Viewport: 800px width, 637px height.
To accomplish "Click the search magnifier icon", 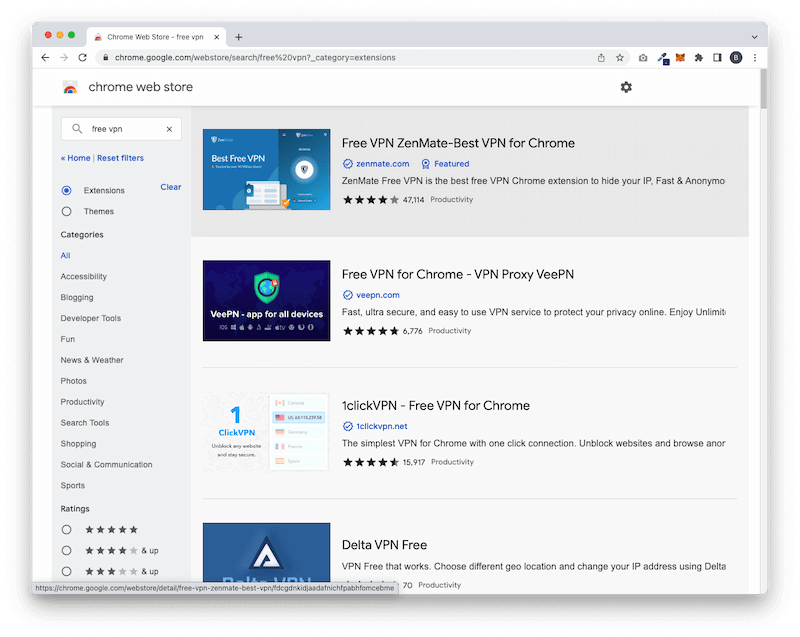I will click(x=77, y=129).
